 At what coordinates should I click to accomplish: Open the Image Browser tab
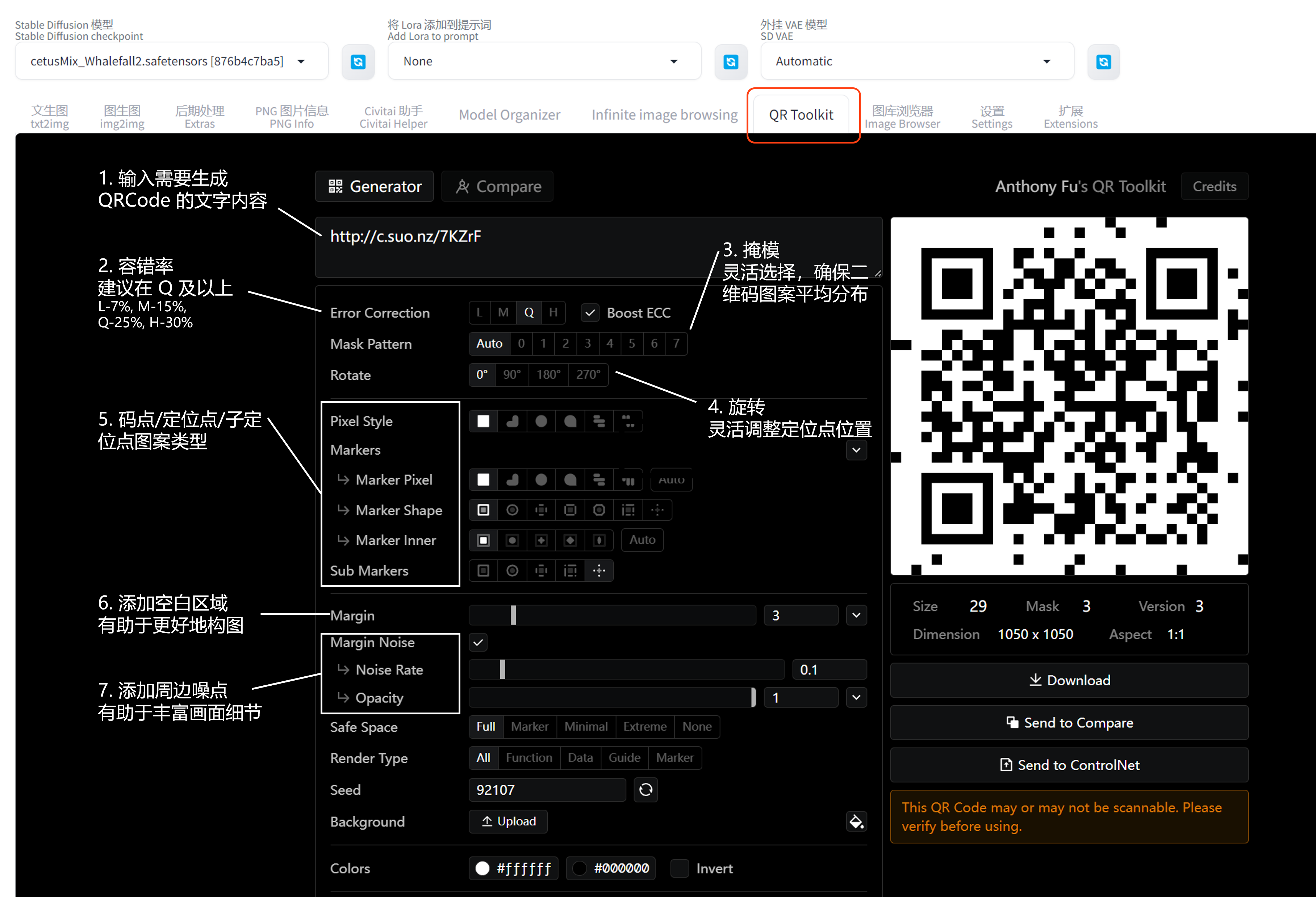pos(902,116)
